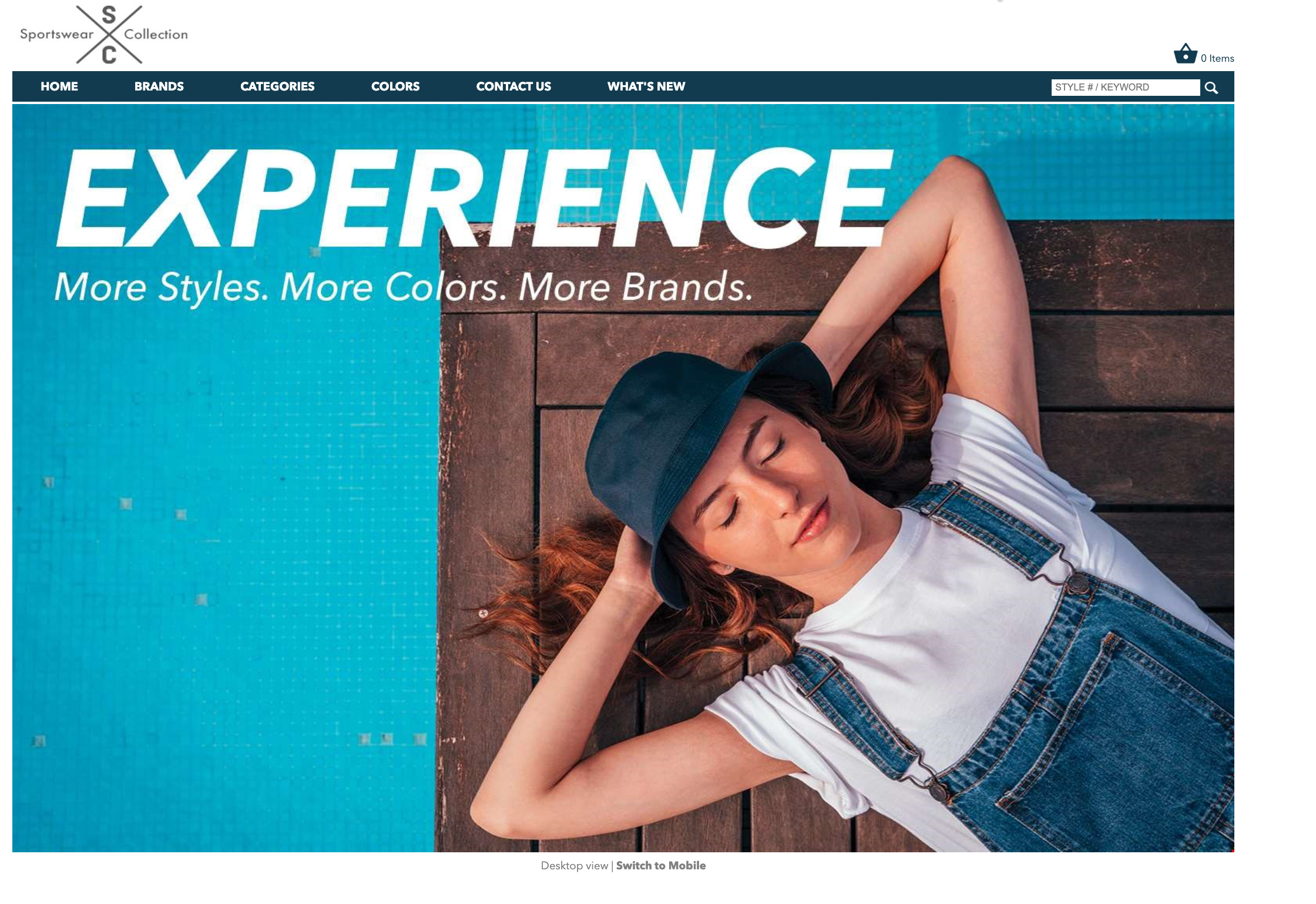This screenshot has height=904, width=1316.
Task: Click the magnifying glass search icon
Action: point(1211,88)
